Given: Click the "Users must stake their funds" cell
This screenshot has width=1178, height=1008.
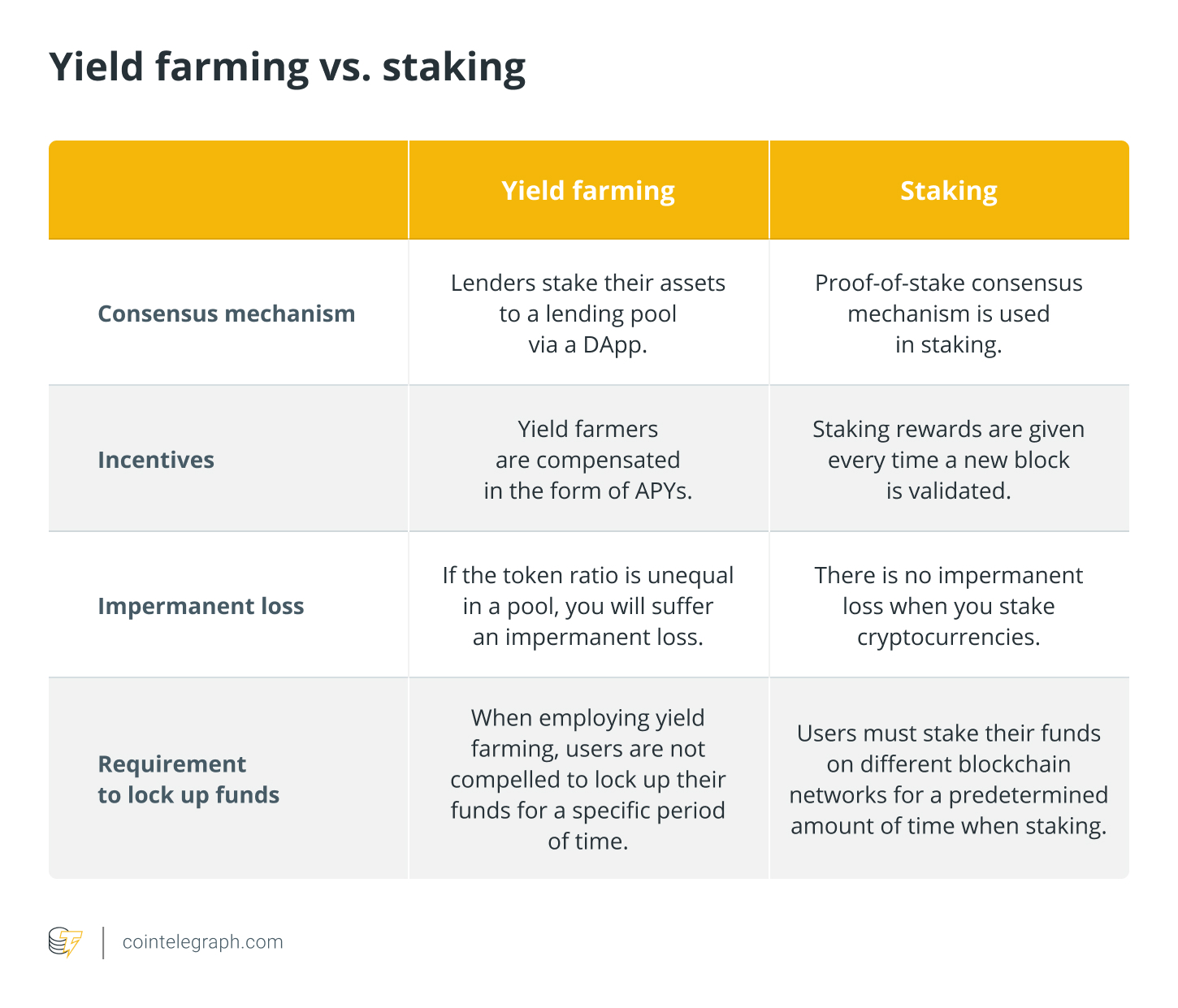Looking at the screenshot, I should [x=948, y=779].
